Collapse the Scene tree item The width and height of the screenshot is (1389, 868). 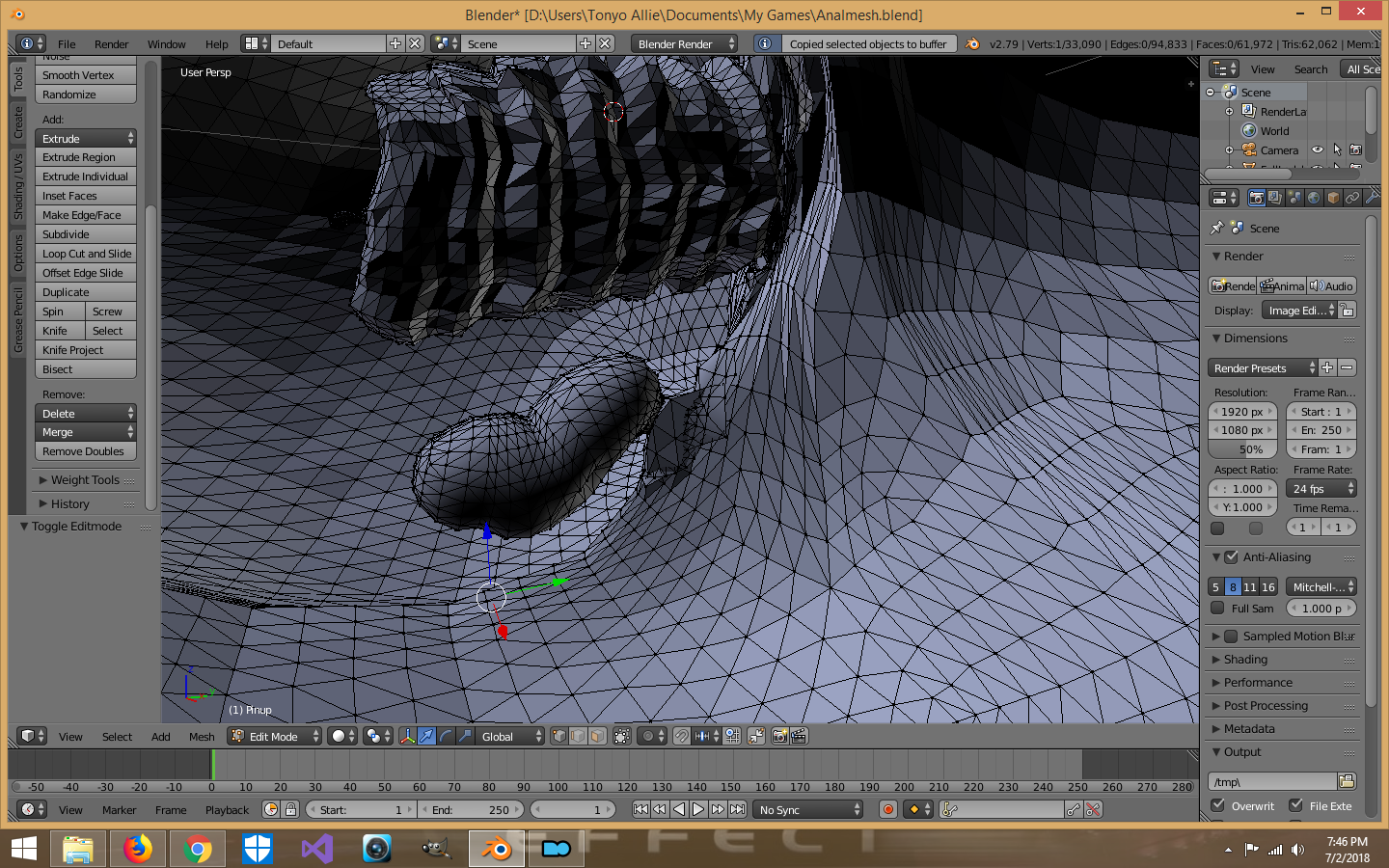coord(1211,92)
